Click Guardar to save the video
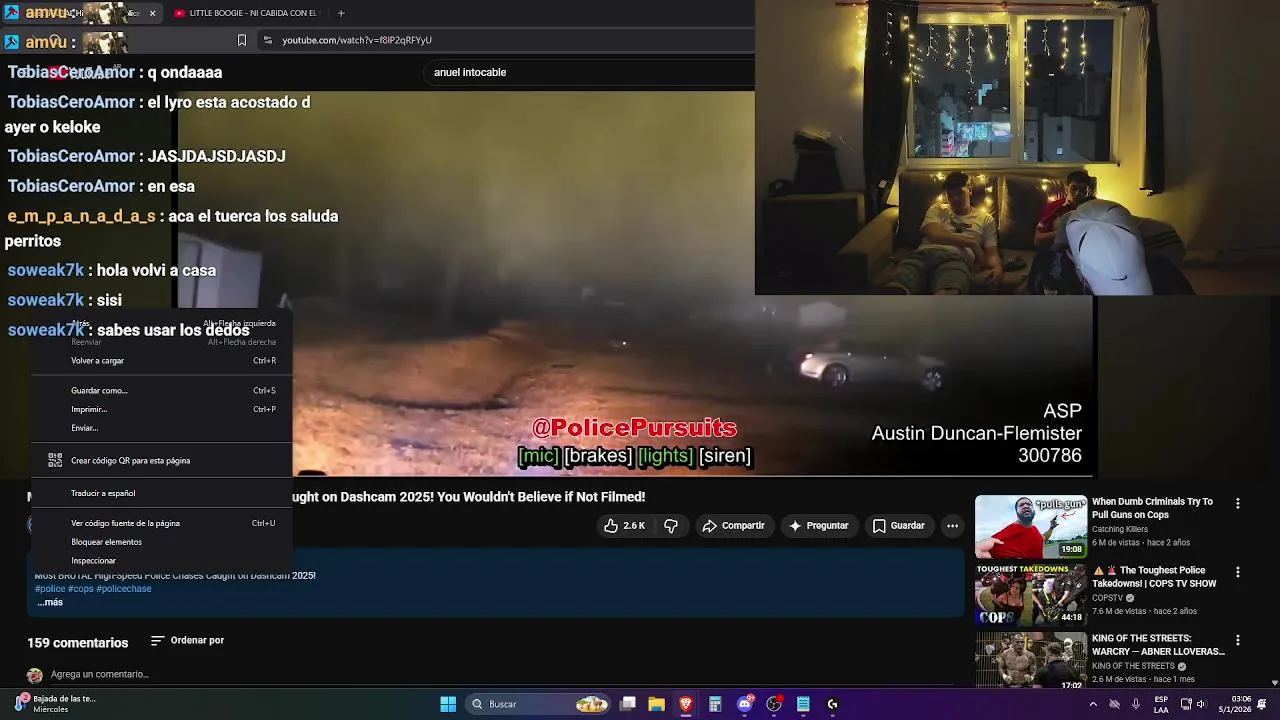 click(898, 526)
